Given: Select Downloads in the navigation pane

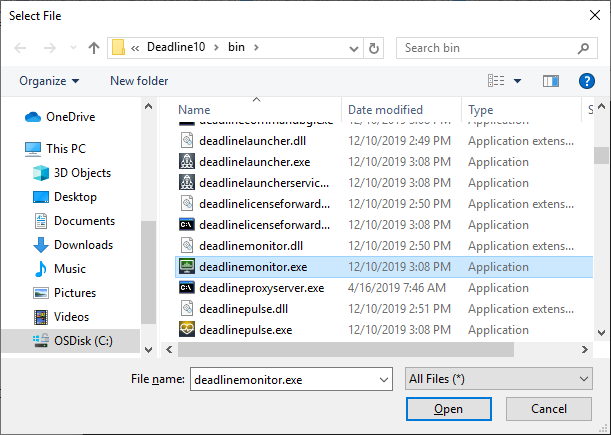Looking at the screenshot, I should click(83, 245).
